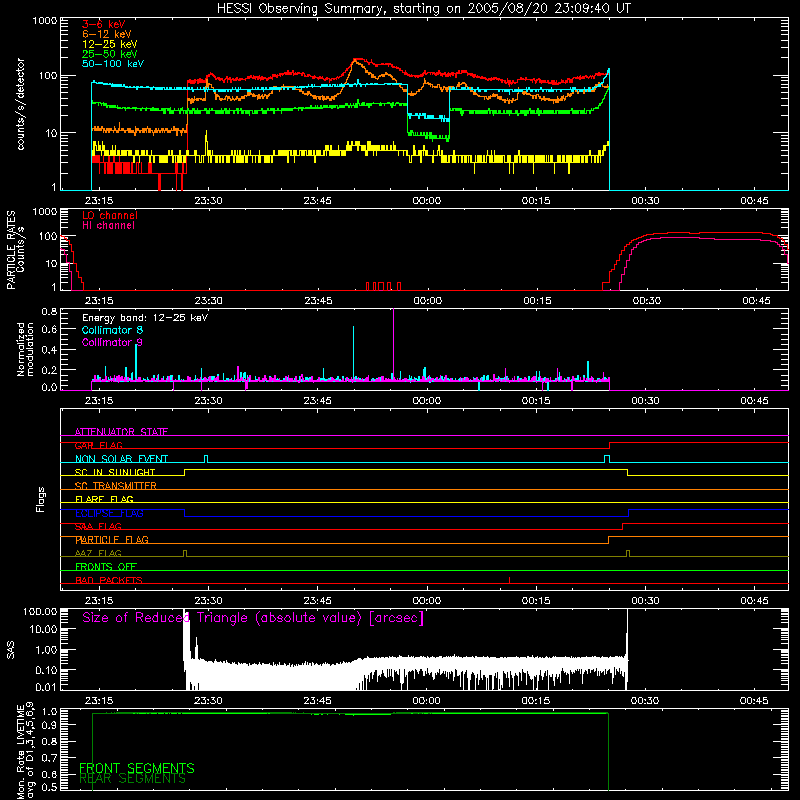
Task: Click the Size of Reduced Triangle caption
Action: (253, 618)
